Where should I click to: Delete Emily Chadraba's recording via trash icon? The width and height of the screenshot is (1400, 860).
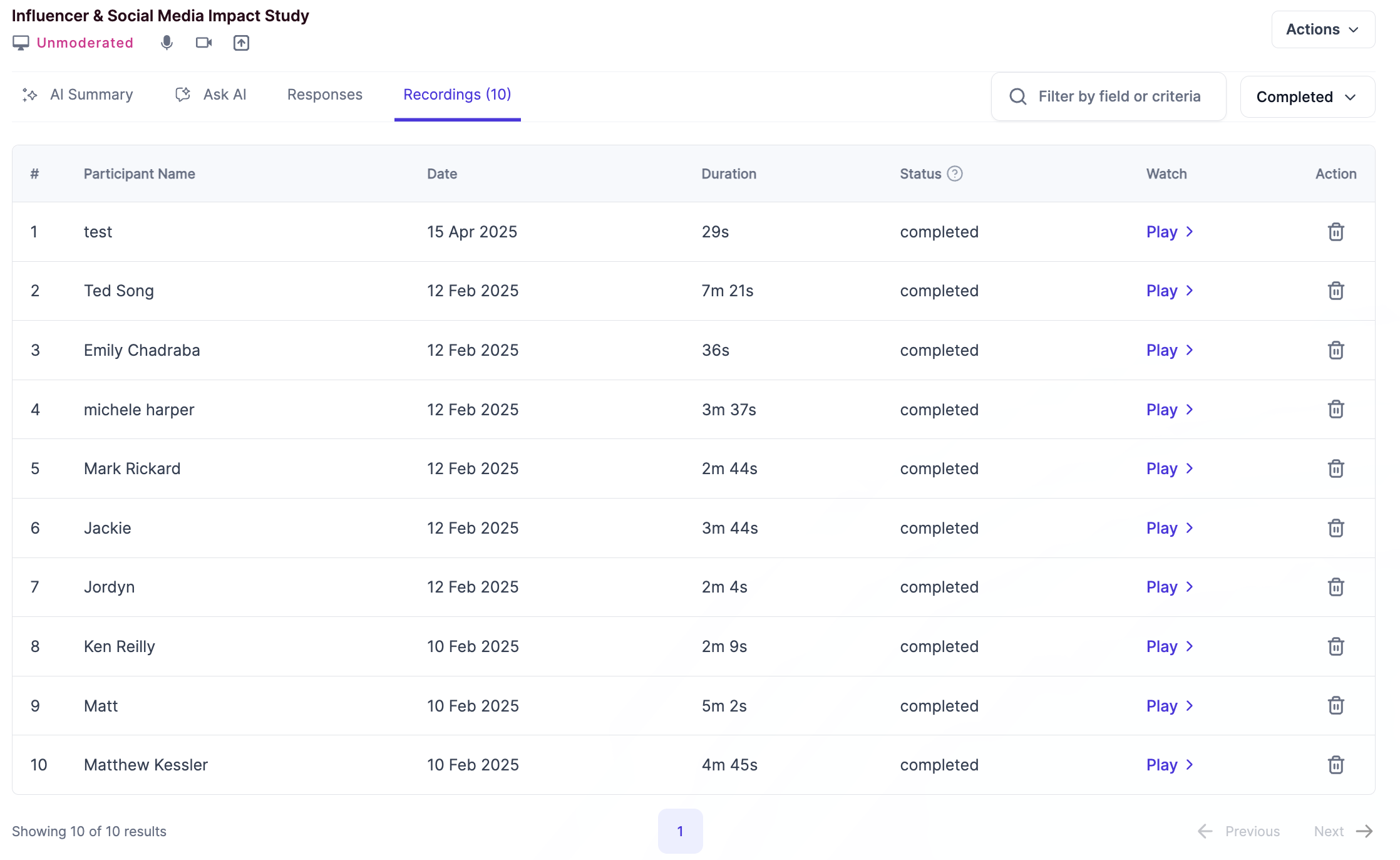pos(1336,350)
